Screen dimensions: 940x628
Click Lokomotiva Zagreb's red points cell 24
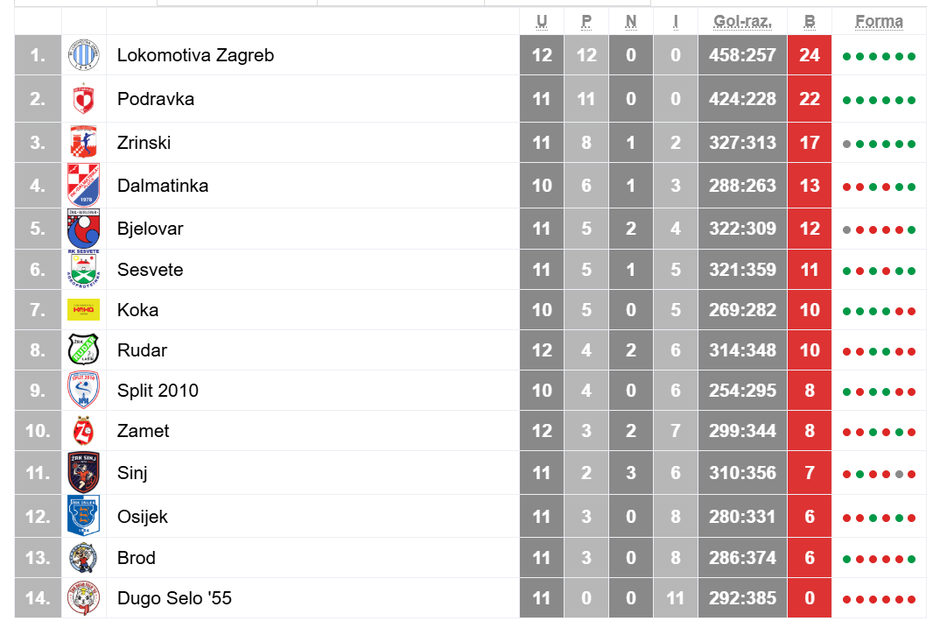tap(809, 55)
